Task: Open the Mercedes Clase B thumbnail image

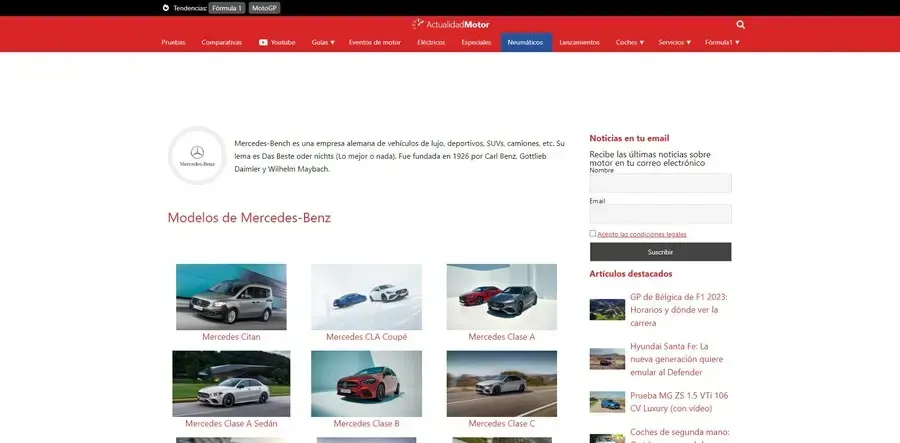Action: coord(366,384)
